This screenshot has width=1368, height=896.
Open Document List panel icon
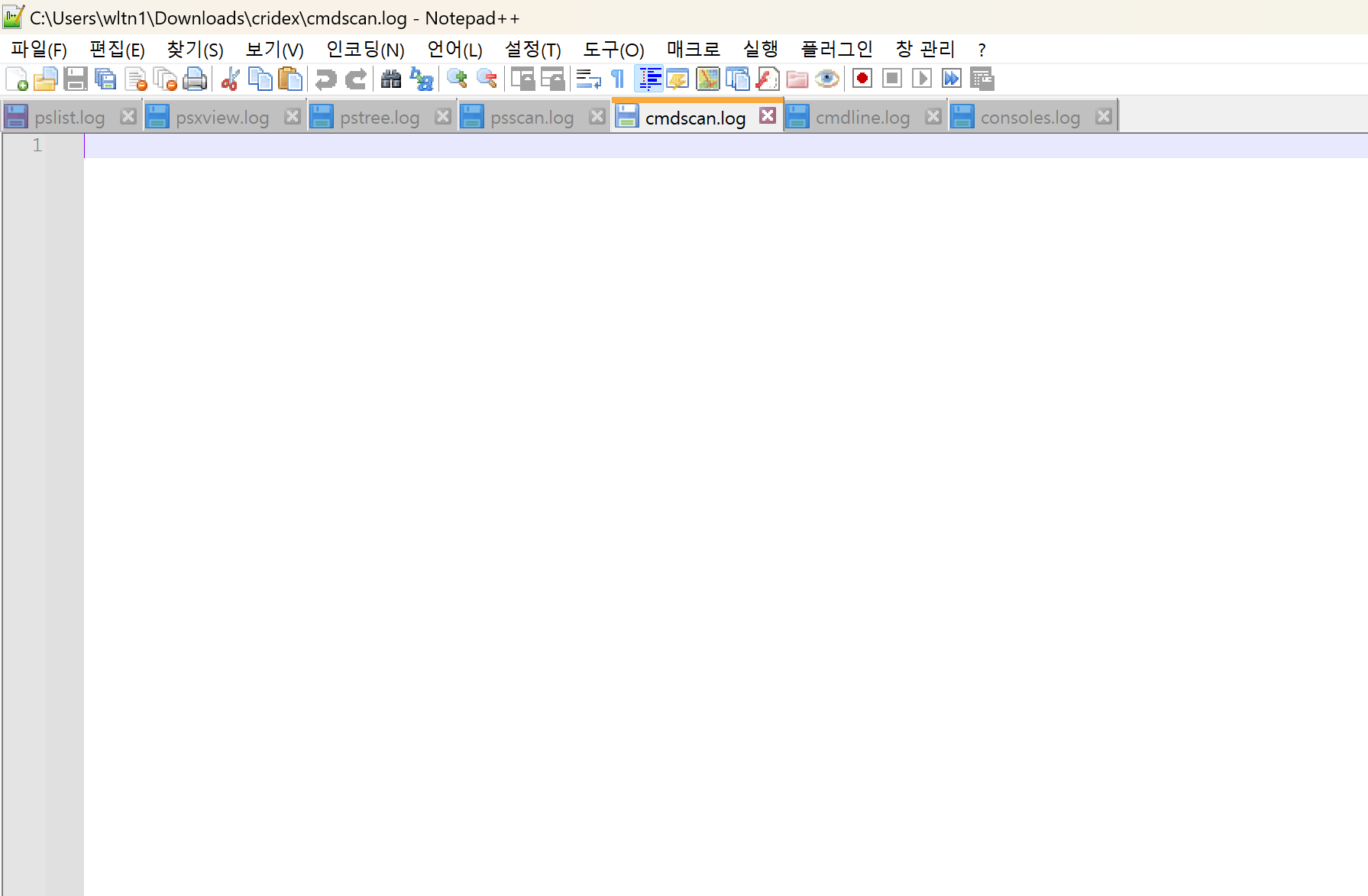pos(738,79)
